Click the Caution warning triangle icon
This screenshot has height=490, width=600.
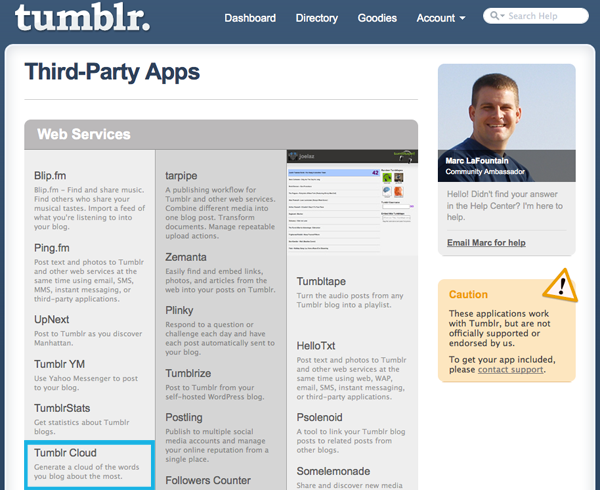(560, 286)
